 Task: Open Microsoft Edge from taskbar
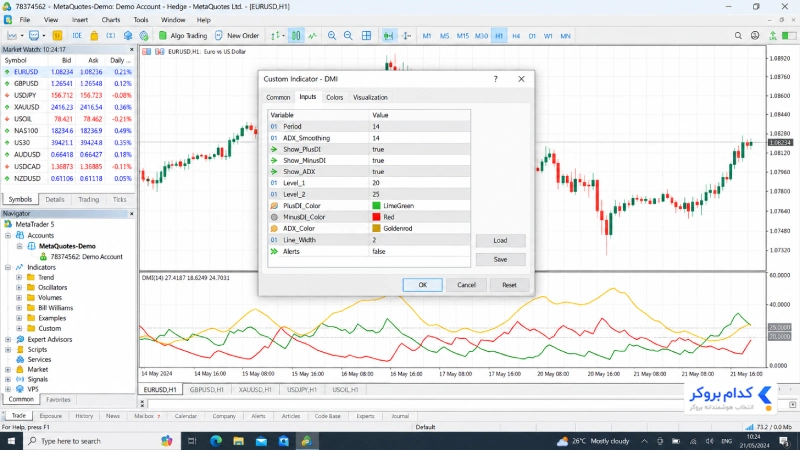coord(216,441)
